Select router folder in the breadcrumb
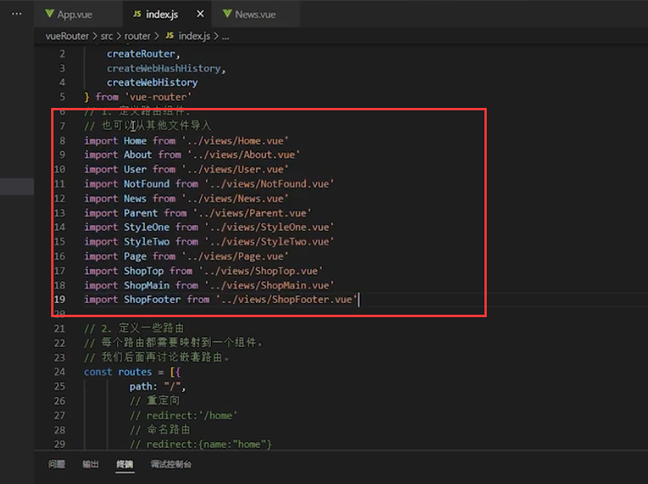 coord(137,36)
